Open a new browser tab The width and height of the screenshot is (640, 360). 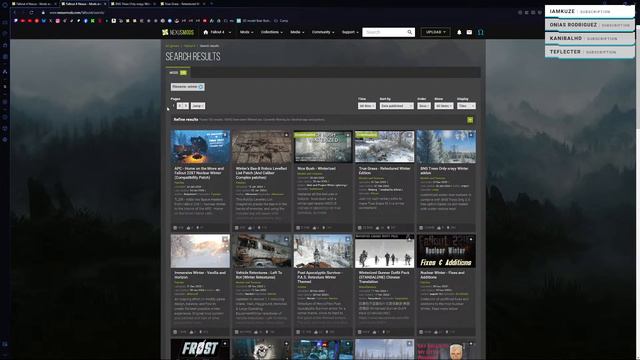[211, 4]
